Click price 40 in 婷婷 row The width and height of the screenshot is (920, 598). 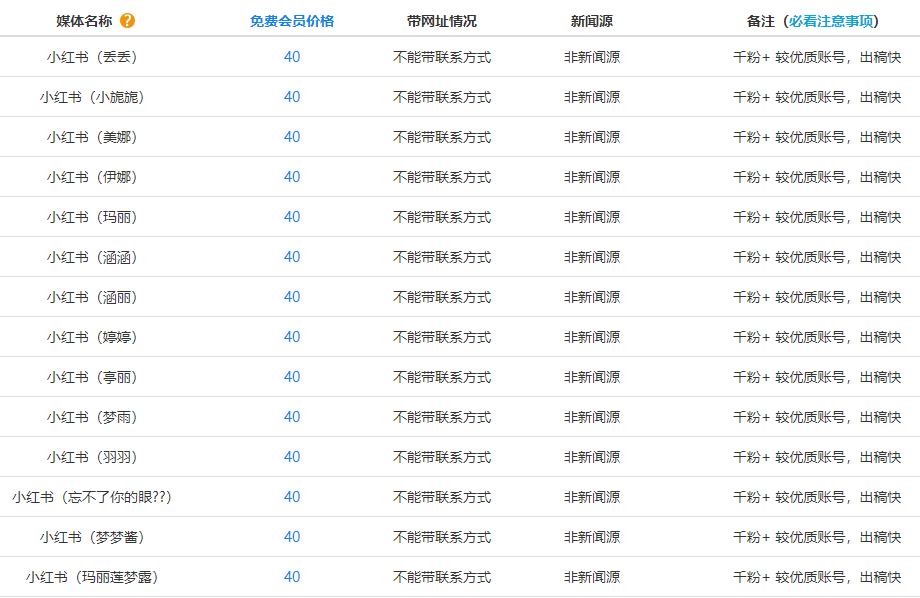pos(292,337)
